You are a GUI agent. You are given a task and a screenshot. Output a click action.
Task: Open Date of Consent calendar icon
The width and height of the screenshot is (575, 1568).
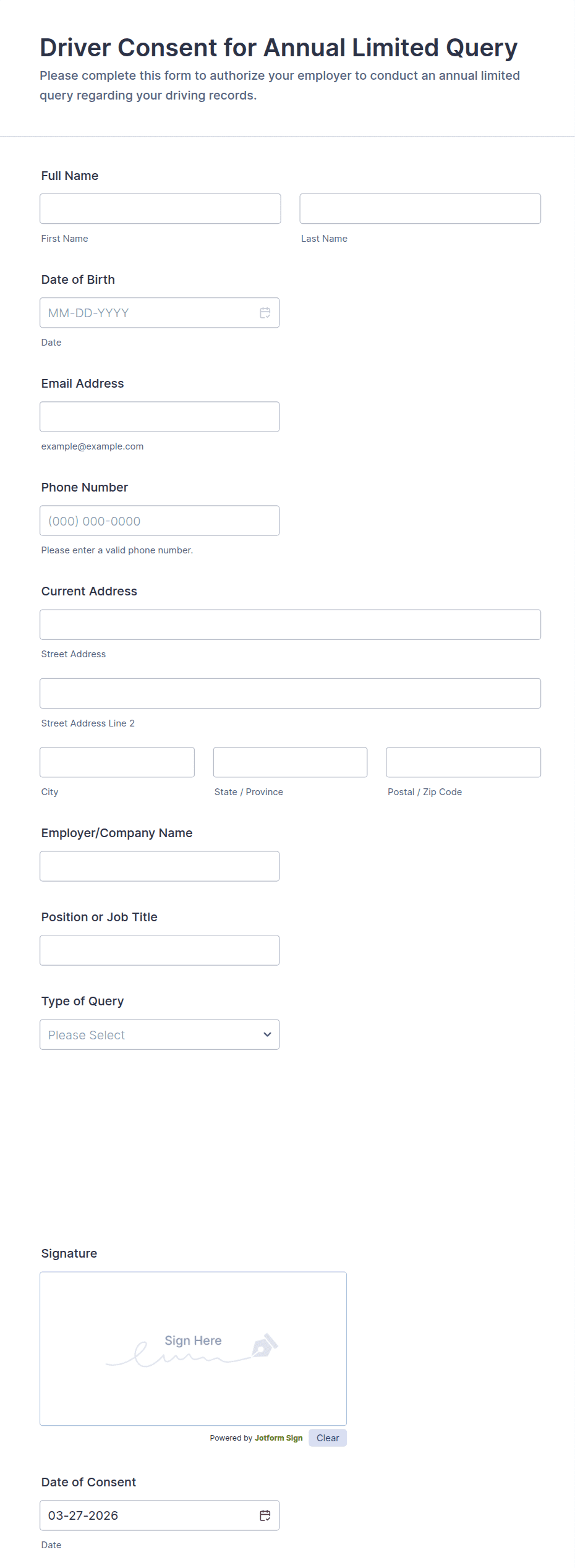click(x=265, y=1515)
